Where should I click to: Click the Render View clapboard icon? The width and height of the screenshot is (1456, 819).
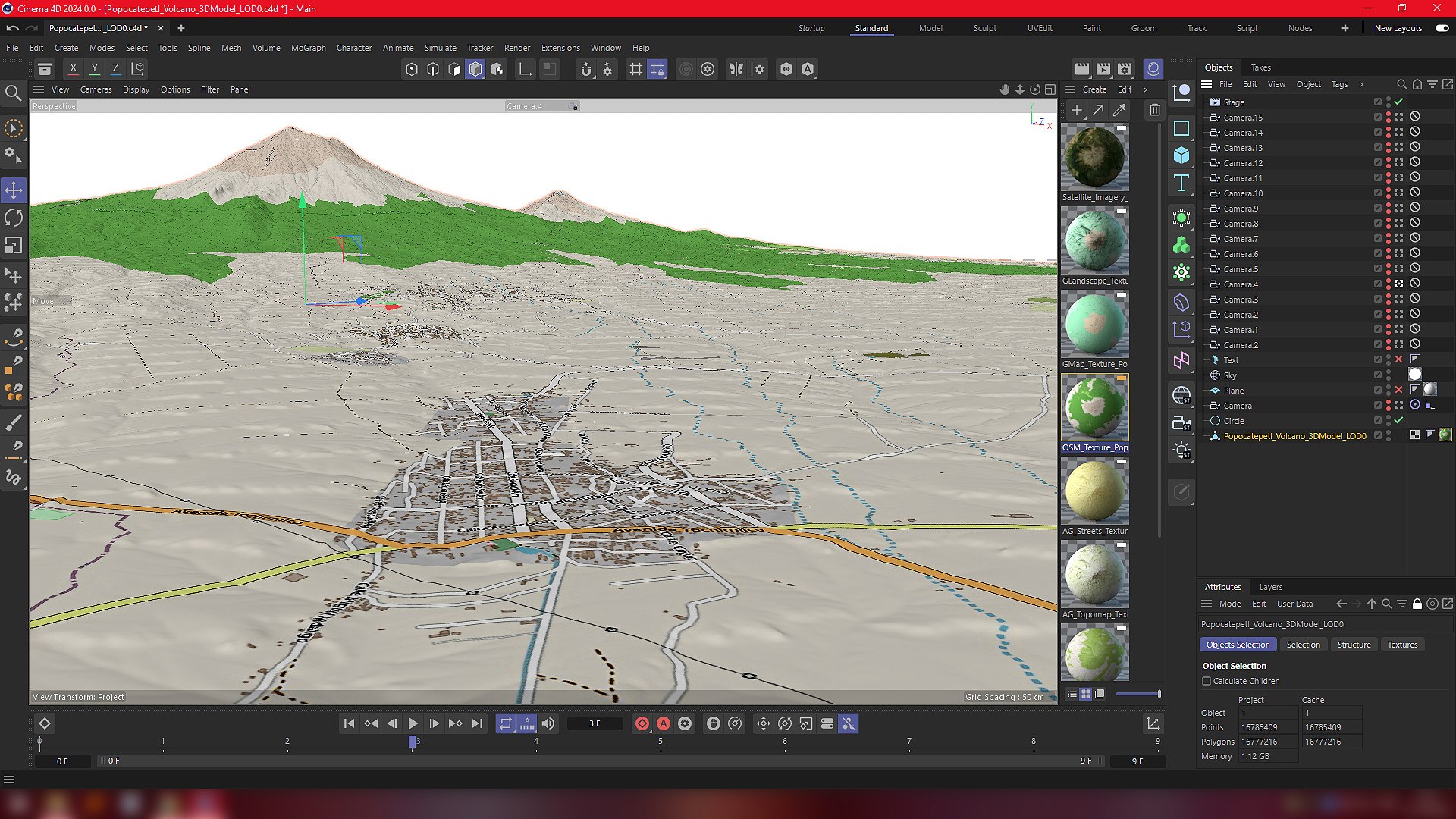point(1082,69)
